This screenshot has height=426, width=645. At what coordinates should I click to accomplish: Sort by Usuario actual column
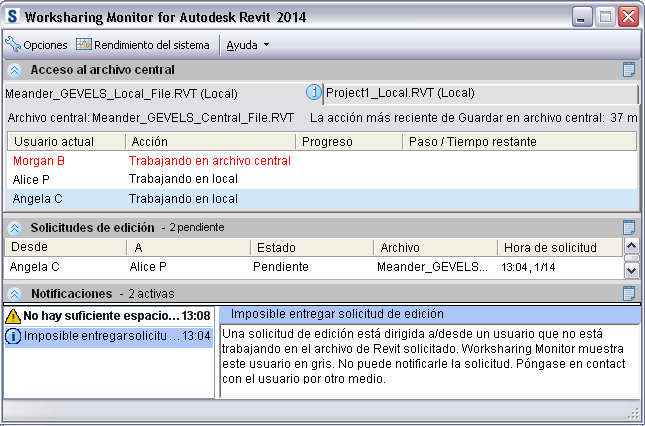click(66, 142)
